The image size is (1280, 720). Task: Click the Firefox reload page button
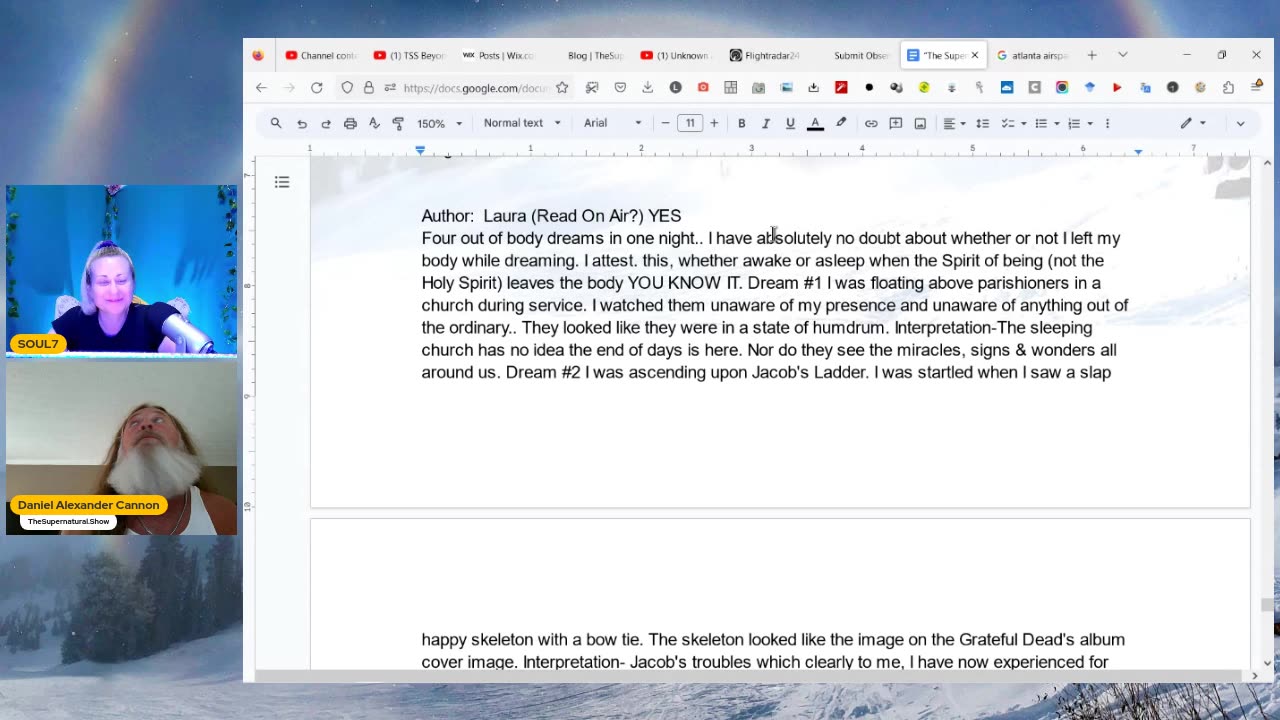tap(316, 88)
